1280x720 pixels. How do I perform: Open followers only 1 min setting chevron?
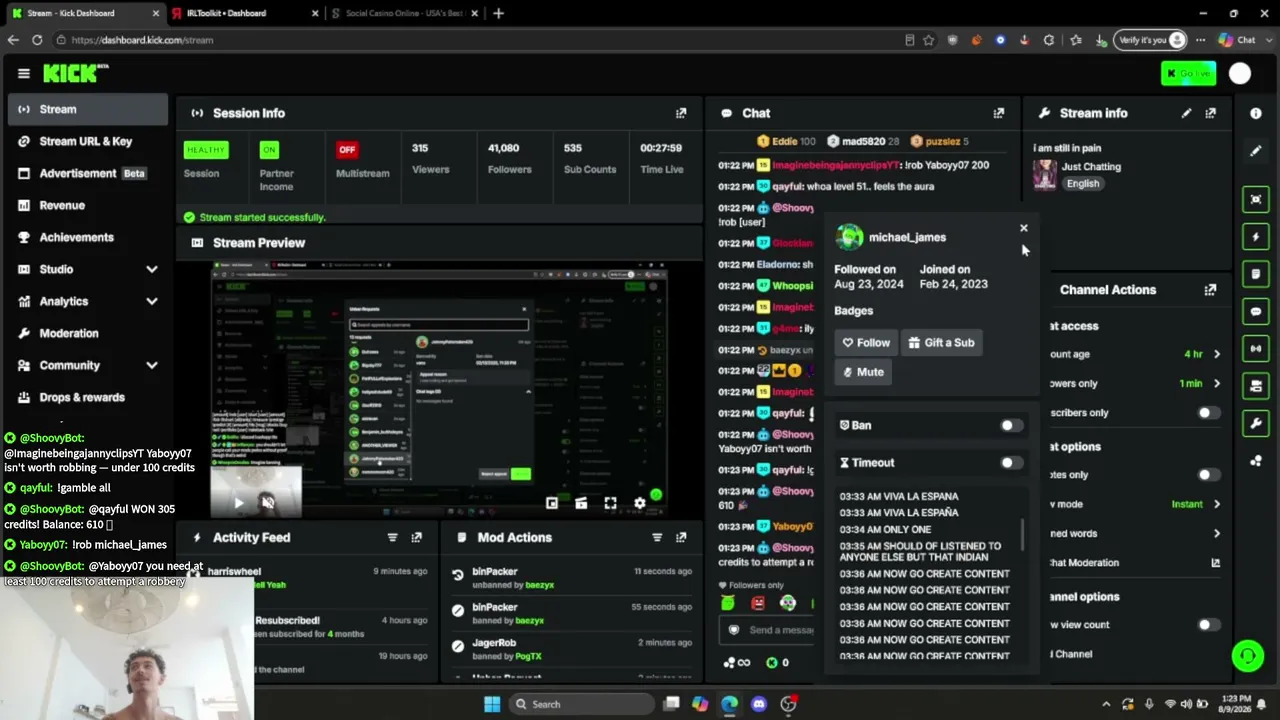[x=1217, y=383]
